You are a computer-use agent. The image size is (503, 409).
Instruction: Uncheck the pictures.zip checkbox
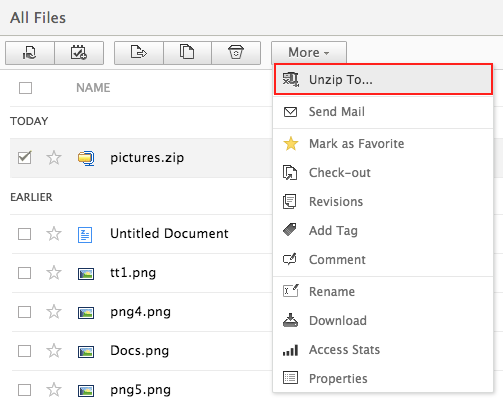[25, 157]
